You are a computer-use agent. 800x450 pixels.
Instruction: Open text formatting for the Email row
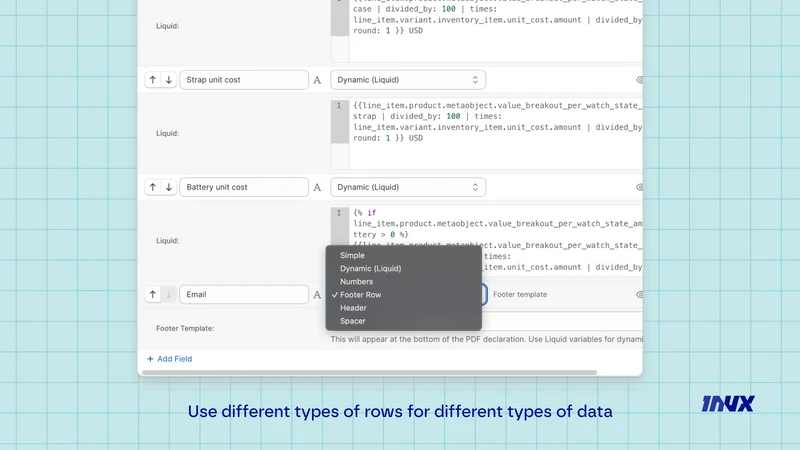click(317, 294)
